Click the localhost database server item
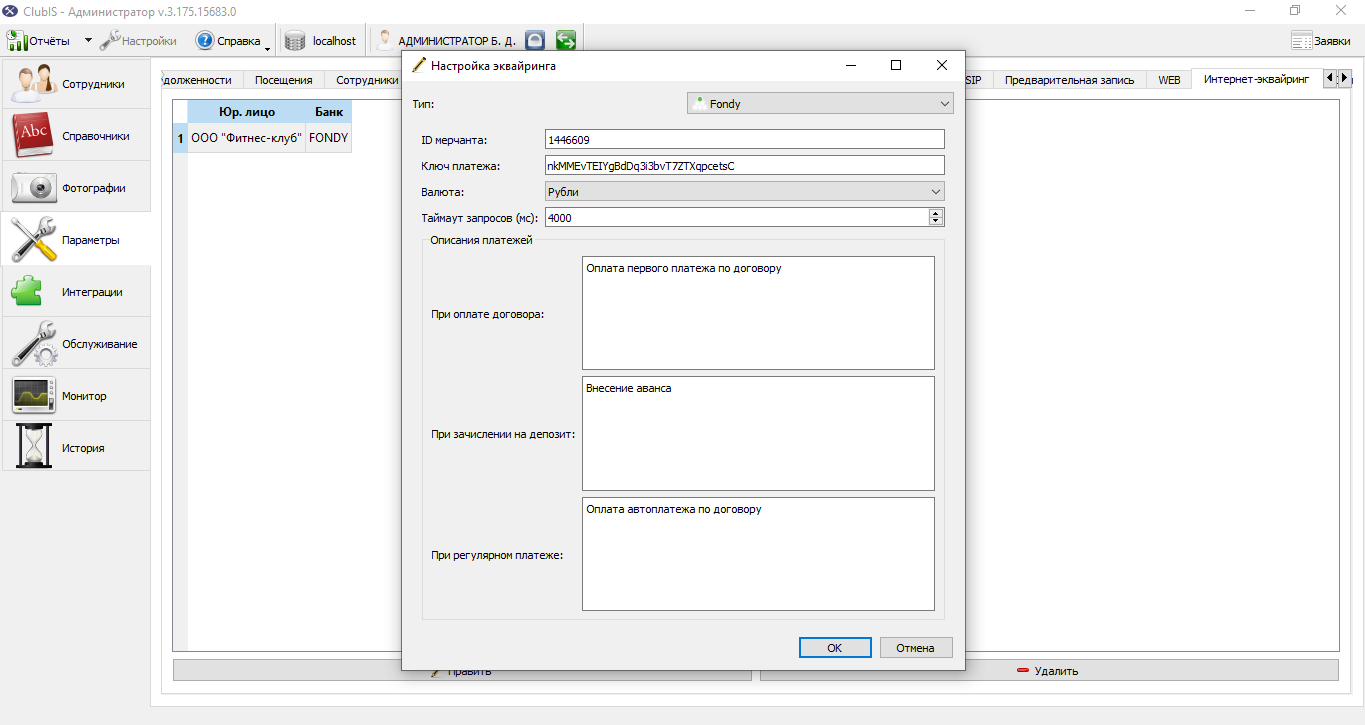Image resolution: width=1365 pixels, height=725 pixels. coord(320,41)
